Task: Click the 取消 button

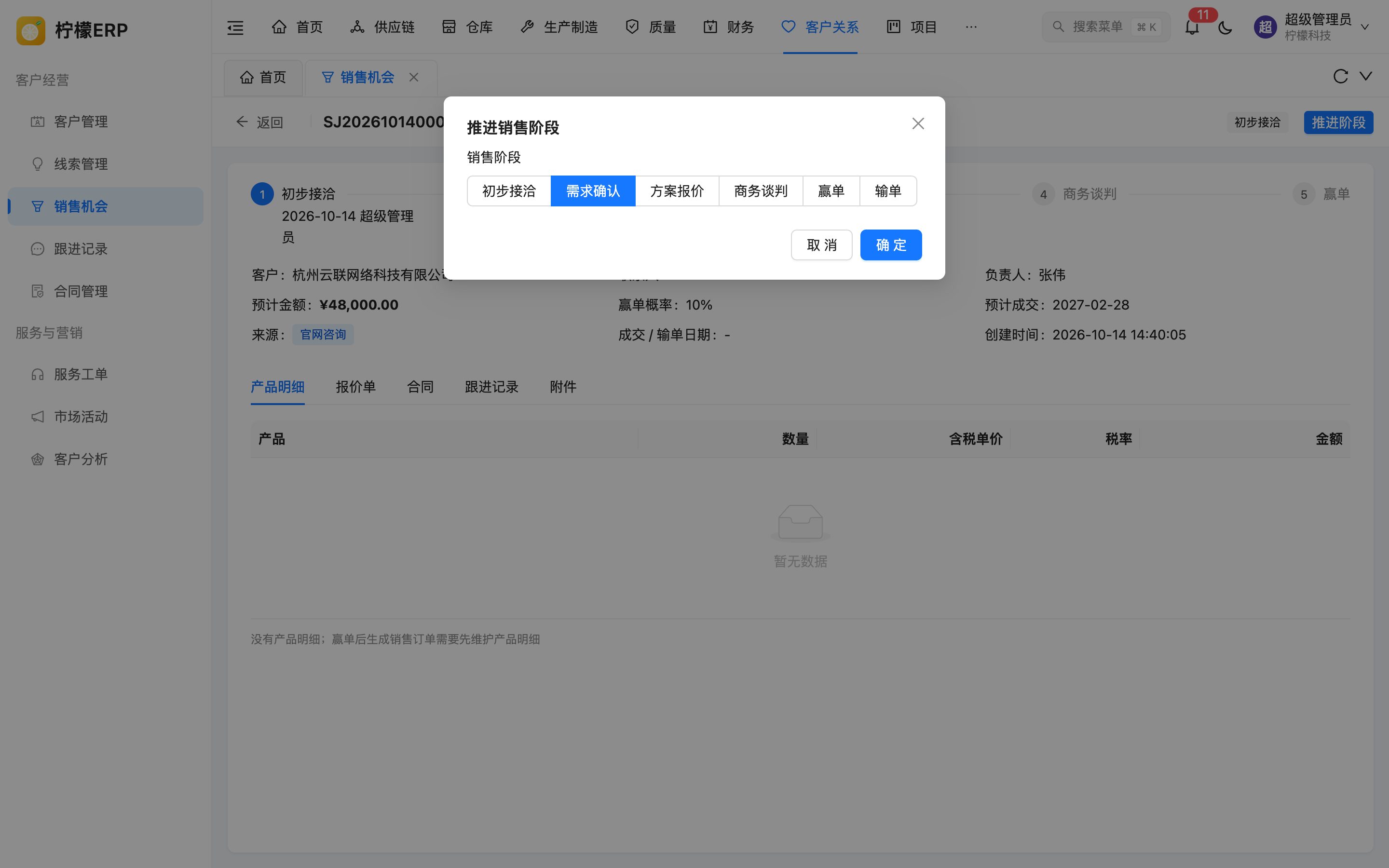Action: pos(821,245)
